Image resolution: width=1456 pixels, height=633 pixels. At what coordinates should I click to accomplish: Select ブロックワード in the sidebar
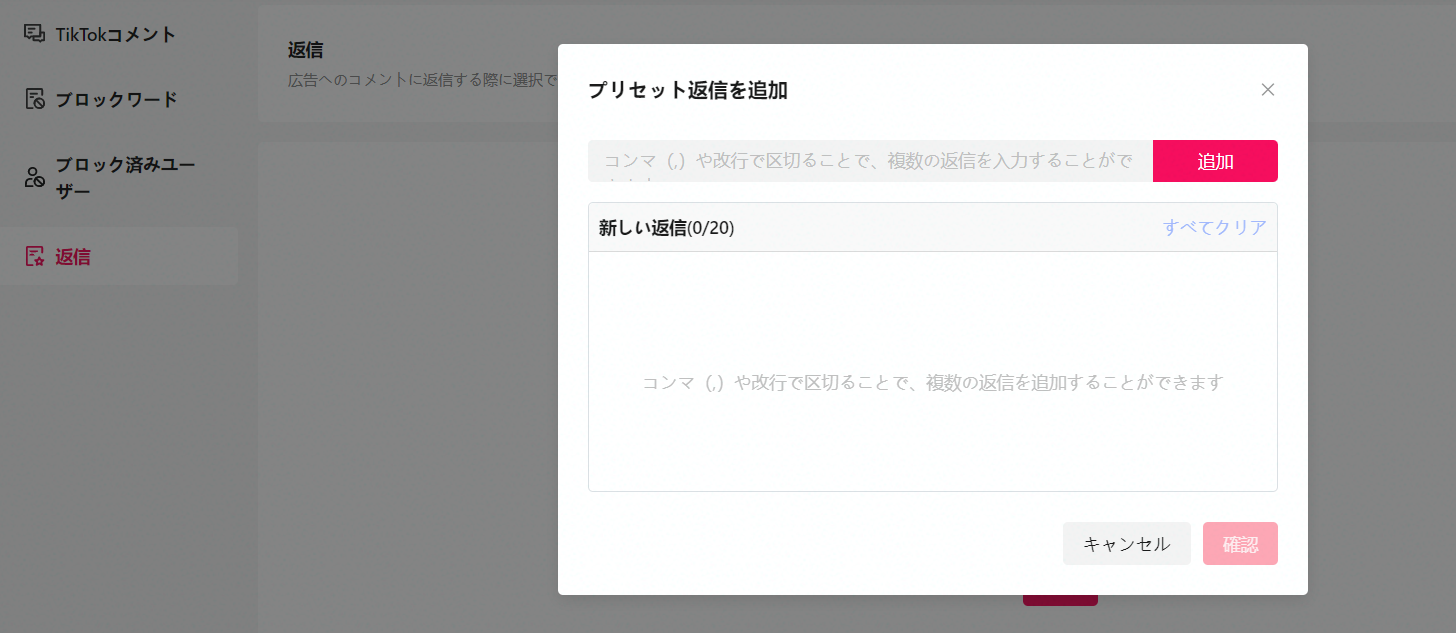[x=116, y=99]
